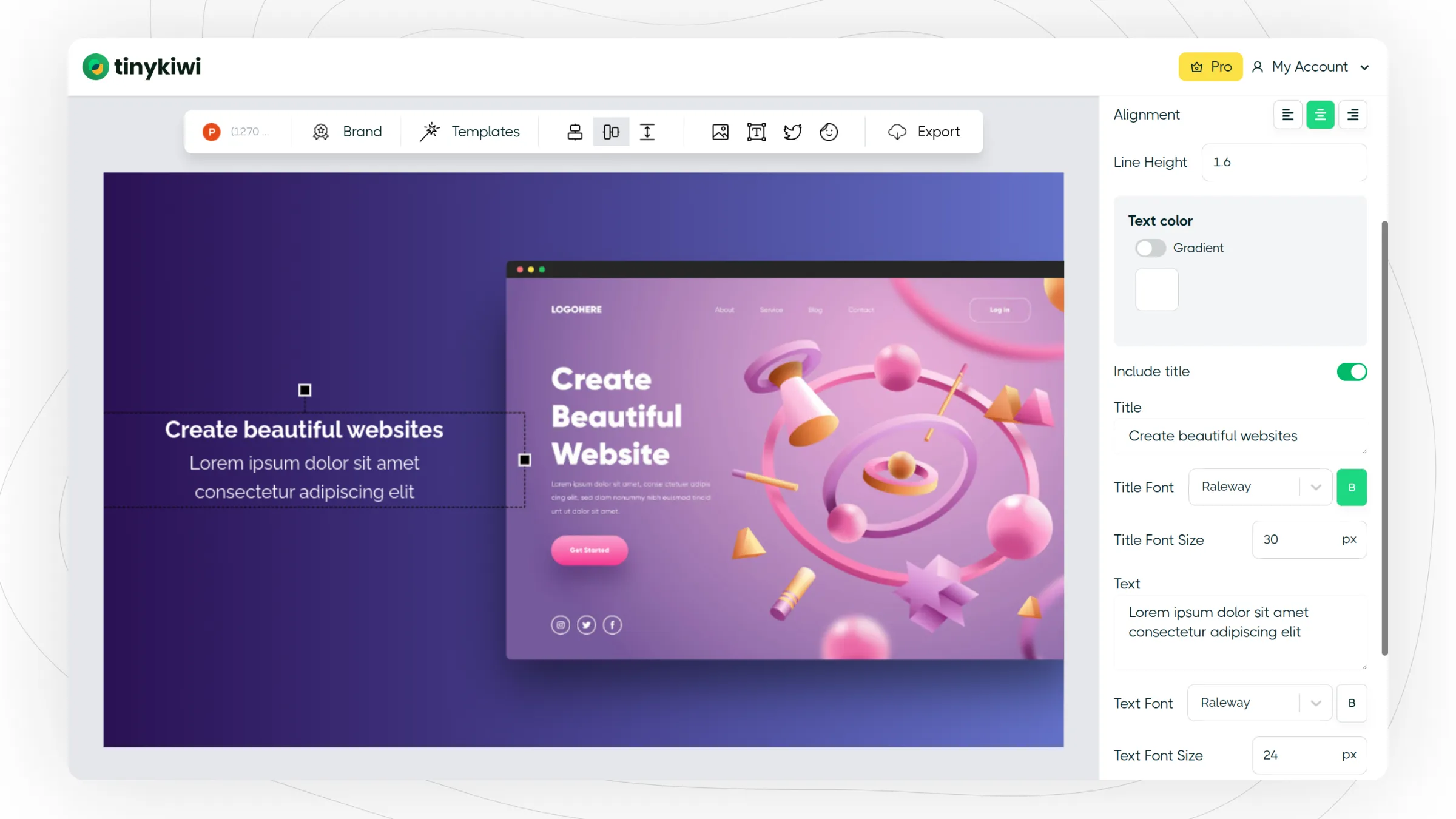Screen dimensions: 1456x819
Task: Open the emoji smiley icon
Action: point(829,132)
